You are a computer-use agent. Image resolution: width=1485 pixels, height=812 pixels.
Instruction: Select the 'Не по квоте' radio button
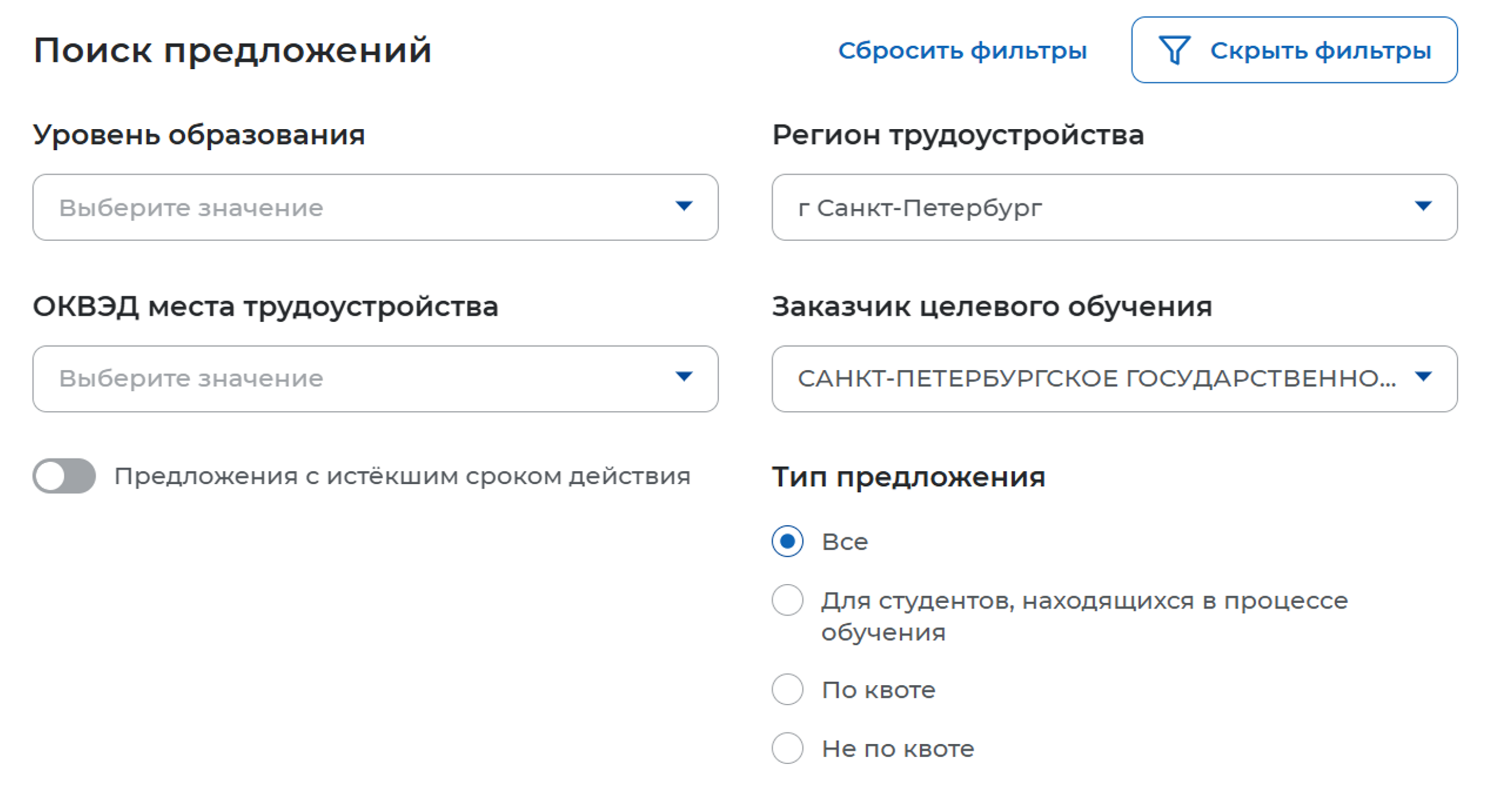point(787,748)
